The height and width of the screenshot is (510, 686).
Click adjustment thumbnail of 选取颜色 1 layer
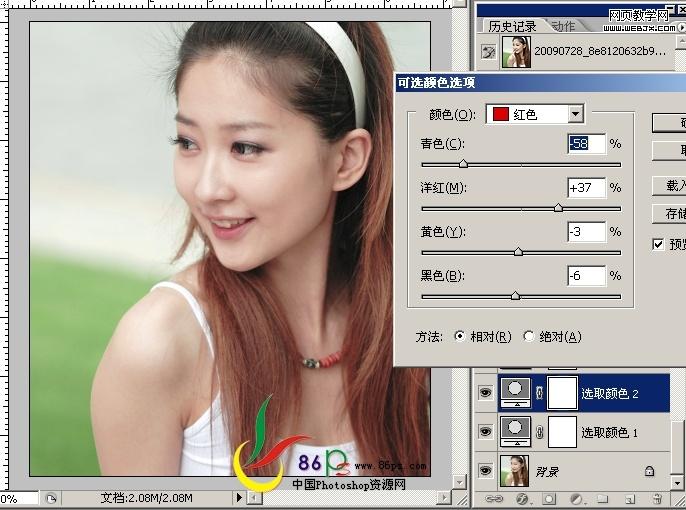point(515,432)
